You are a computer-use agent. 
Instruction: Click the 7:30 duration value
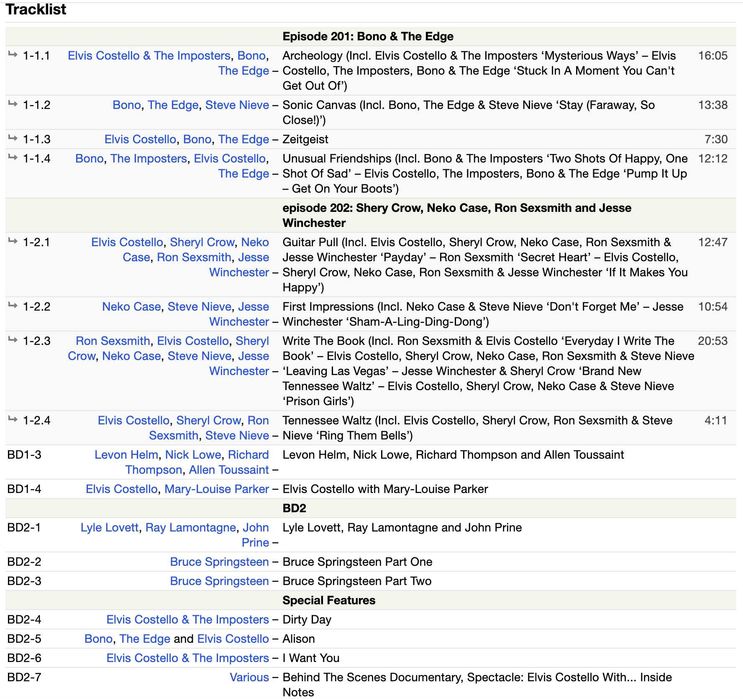click(716, 139)
